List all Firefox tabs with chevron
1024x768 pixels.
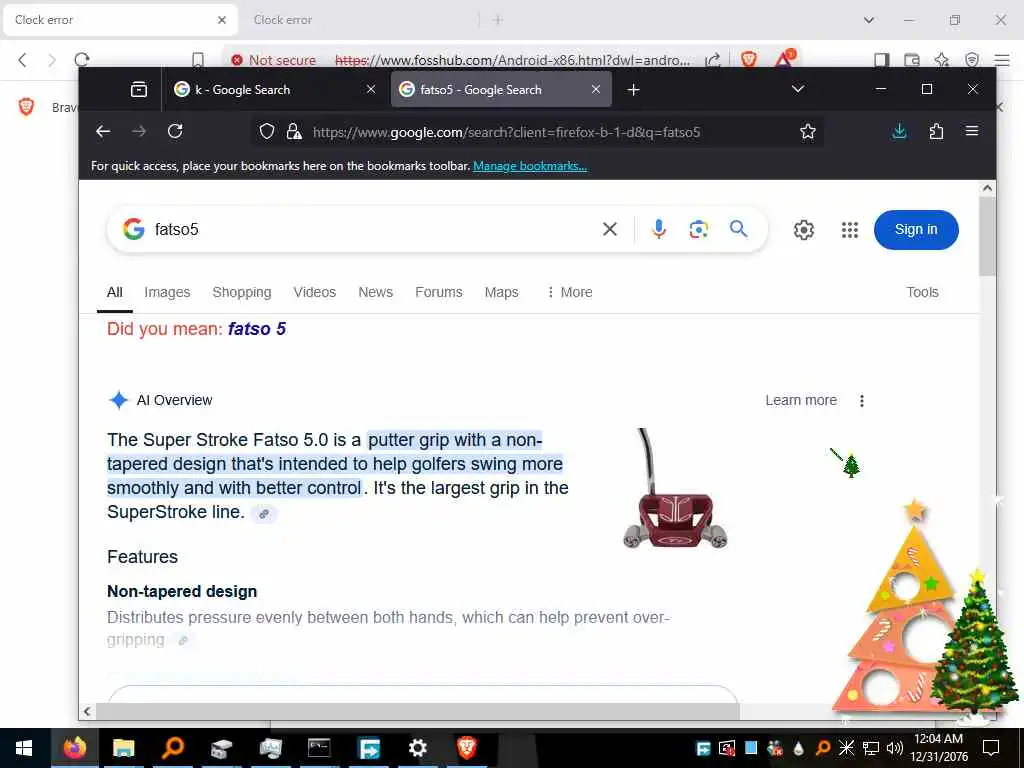tap(797, 89)
